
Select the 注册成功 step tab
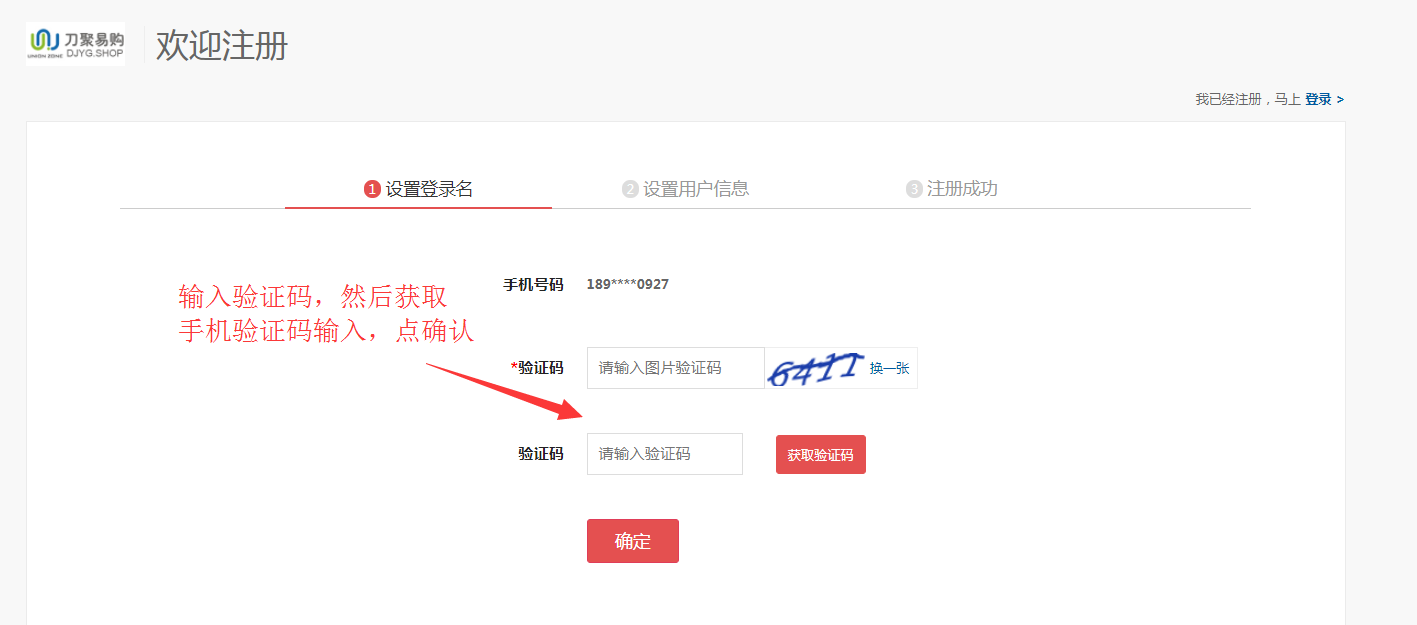tap(952, 189)
